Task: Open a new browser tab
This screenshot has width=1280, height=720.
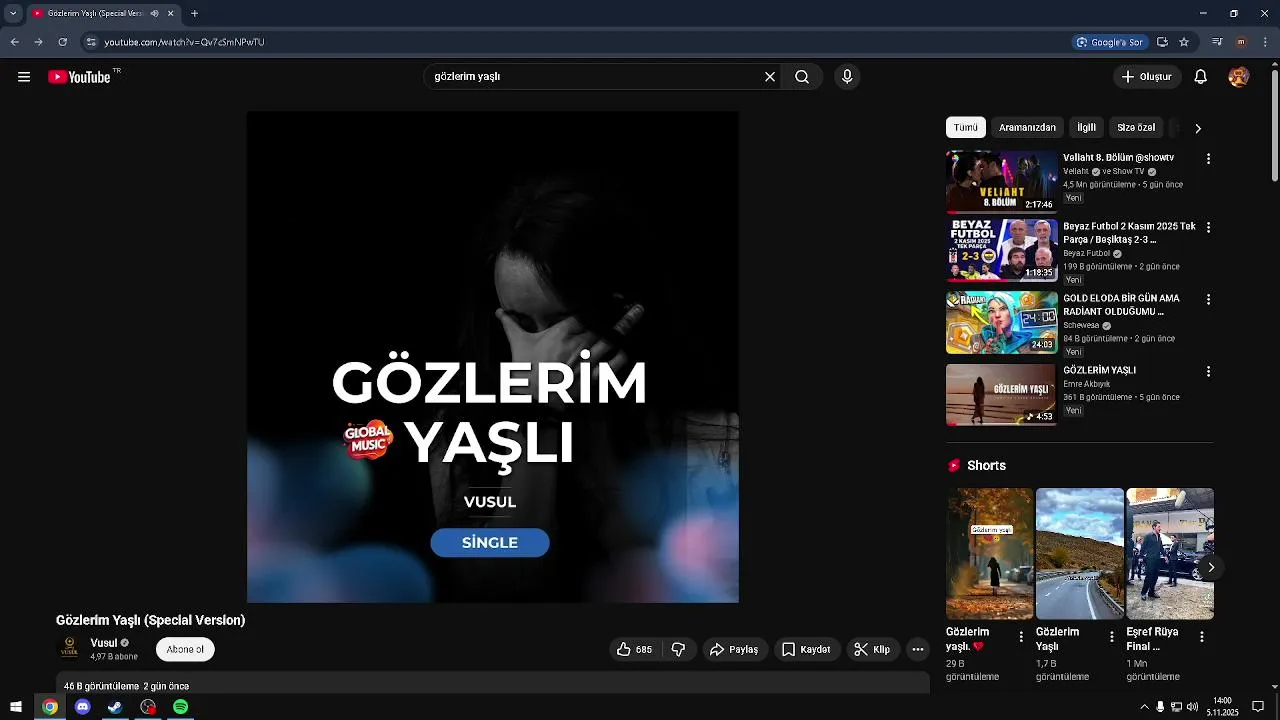Action: [x=194, y=14]
